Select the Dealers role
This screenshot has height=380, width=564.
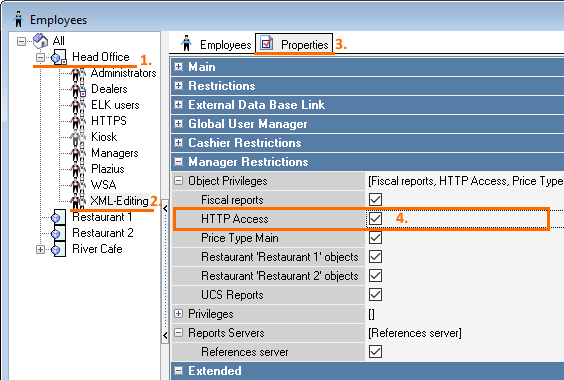tap(109, 89)
